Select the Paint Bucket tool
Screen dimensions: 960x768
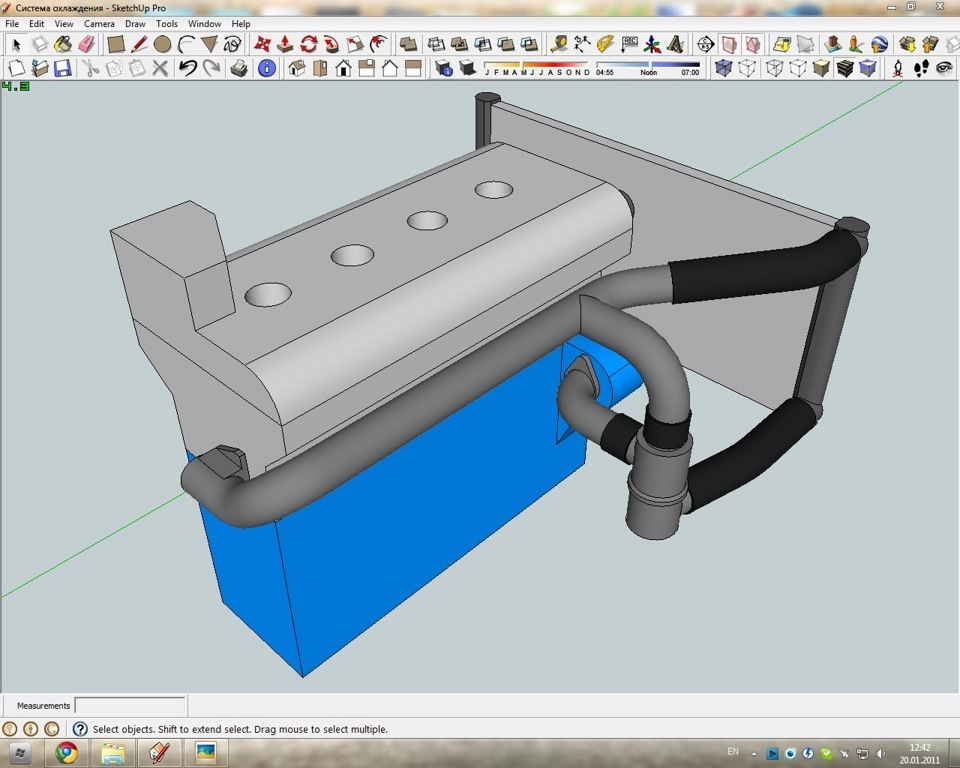tap(63, 44)
